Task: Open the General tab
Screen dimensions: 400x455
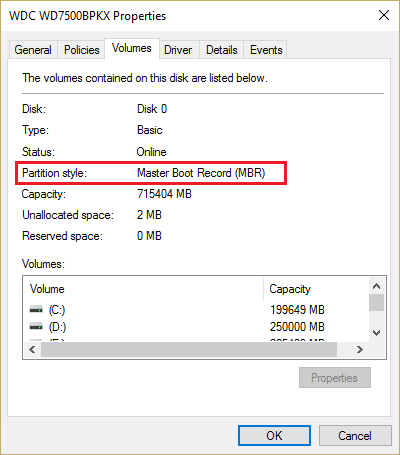Action: tap(33, 50)
